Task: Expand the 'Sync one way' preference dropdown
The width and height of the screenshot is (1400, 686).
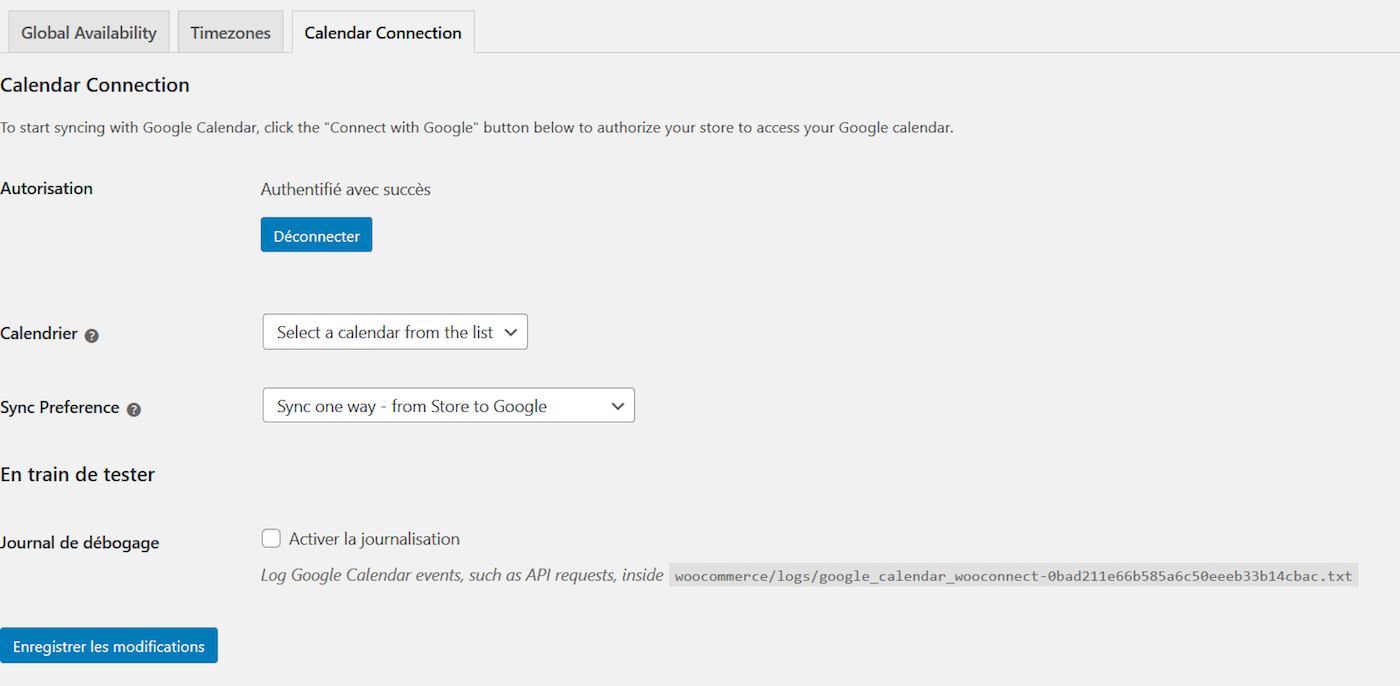Action: click(x=448, y=406)
